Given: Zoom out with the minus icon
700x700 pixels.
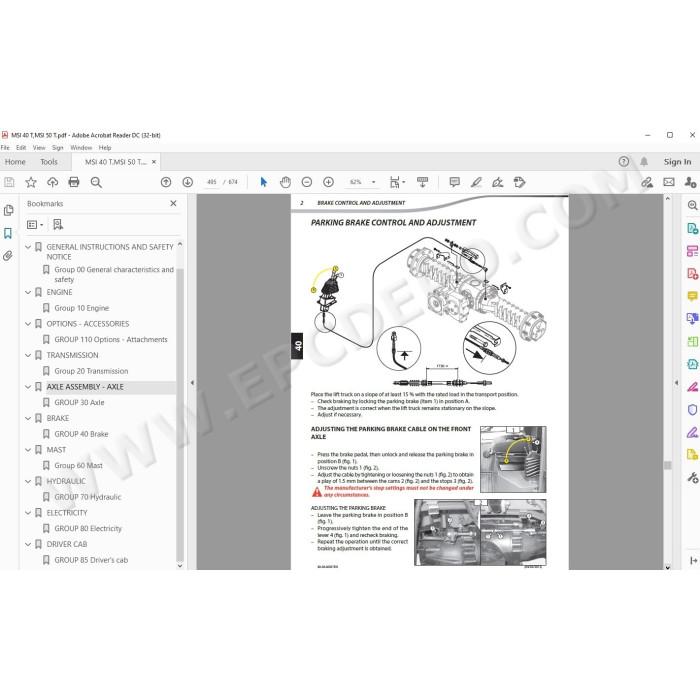Looking at the screenshot, I should pyautogui.click(x=307, y=182).
